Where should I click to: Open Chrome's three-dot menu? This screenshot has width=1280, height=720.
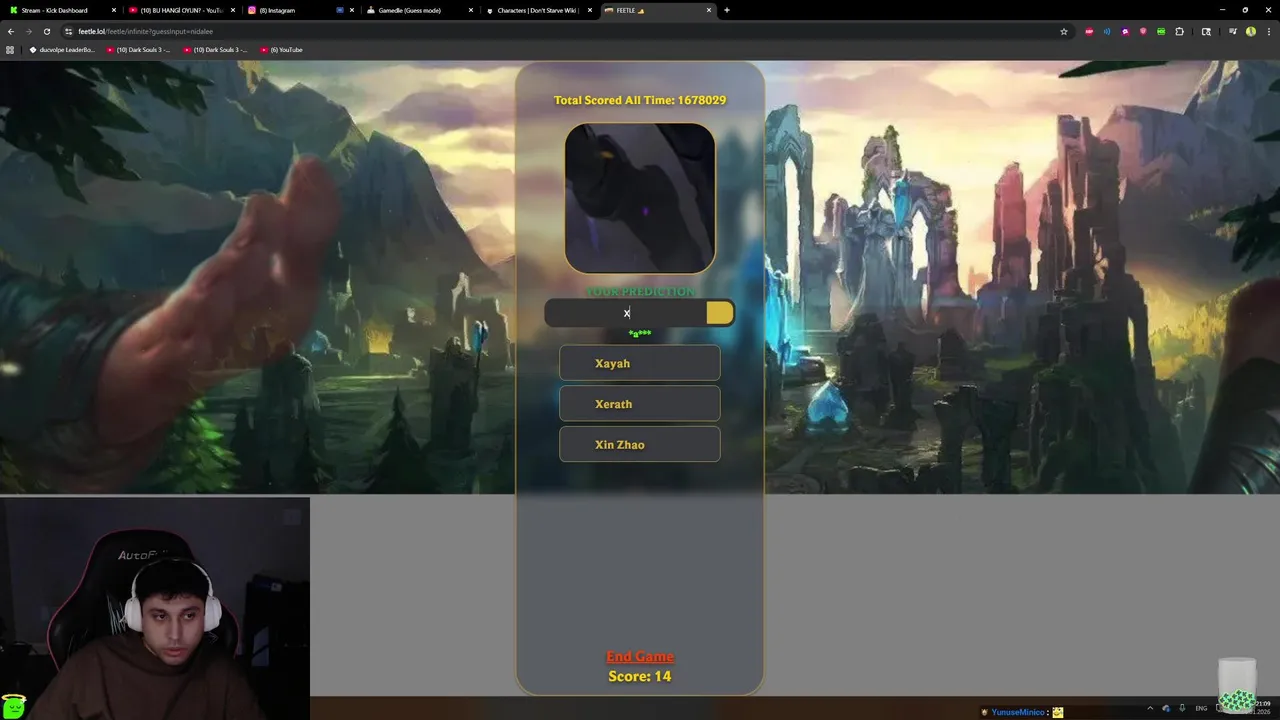point(1268,31)
